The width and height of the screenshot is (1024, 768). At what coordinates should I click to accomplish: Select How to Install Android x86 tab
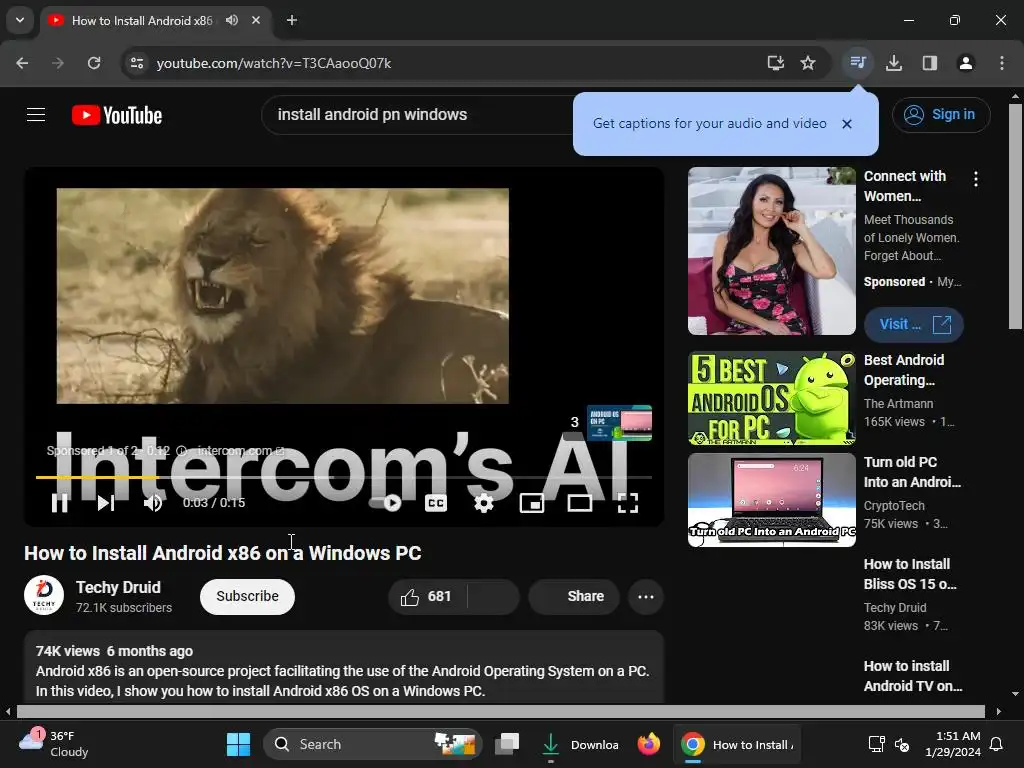[142, 21]
